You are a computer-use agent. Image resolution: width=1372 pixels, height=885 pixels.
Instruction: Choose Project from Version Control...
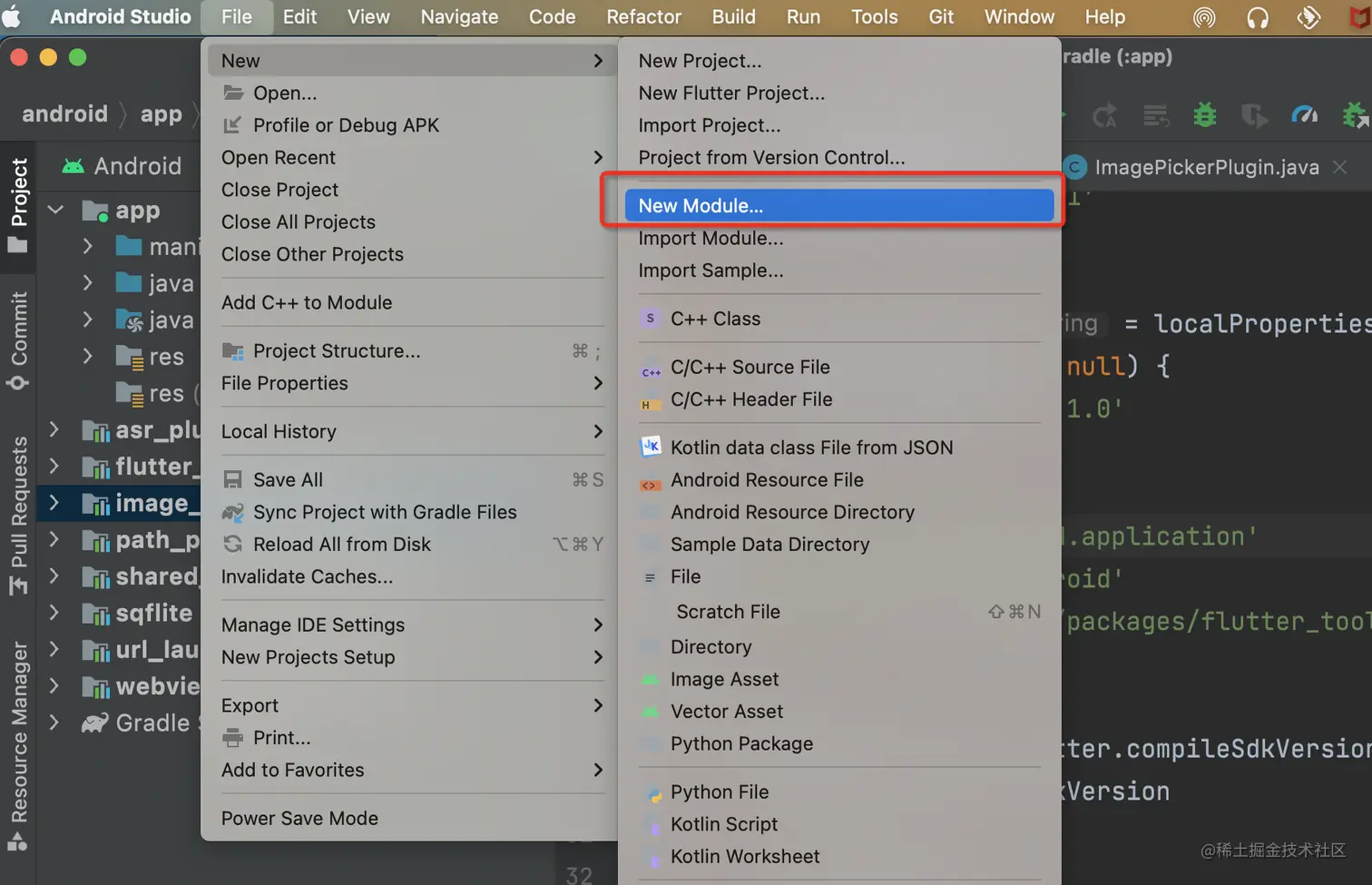click(x=839, y=157)
